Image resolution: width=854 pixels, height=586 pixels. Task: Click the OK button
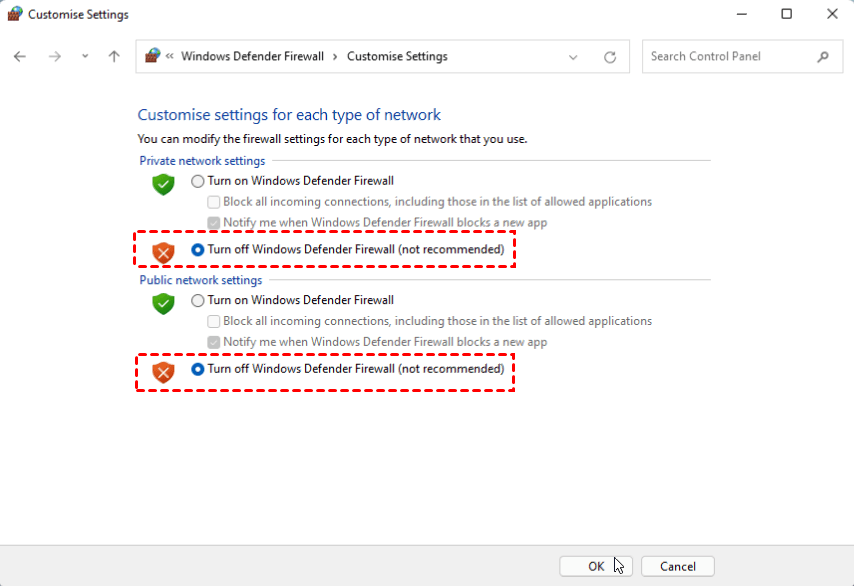(596, 566)
